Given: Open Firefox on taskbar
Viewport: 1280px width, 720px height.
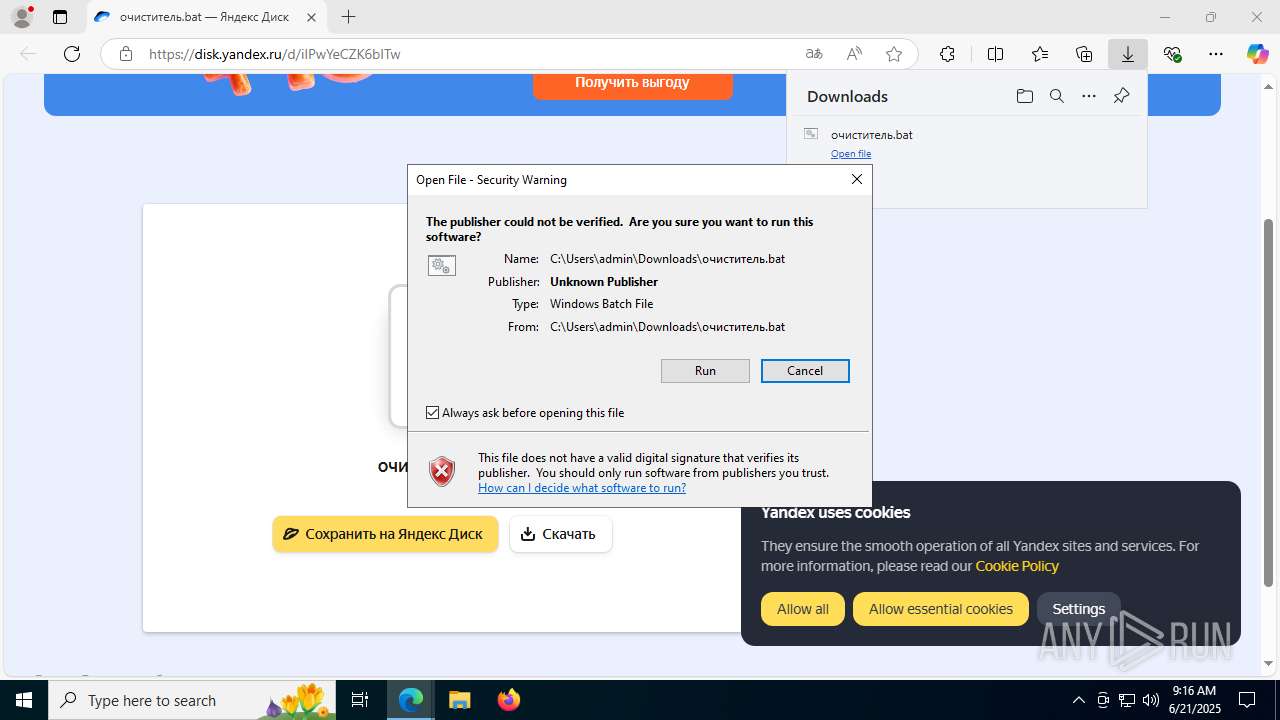Looking at the screenshot, I should (x=508, y=700).
